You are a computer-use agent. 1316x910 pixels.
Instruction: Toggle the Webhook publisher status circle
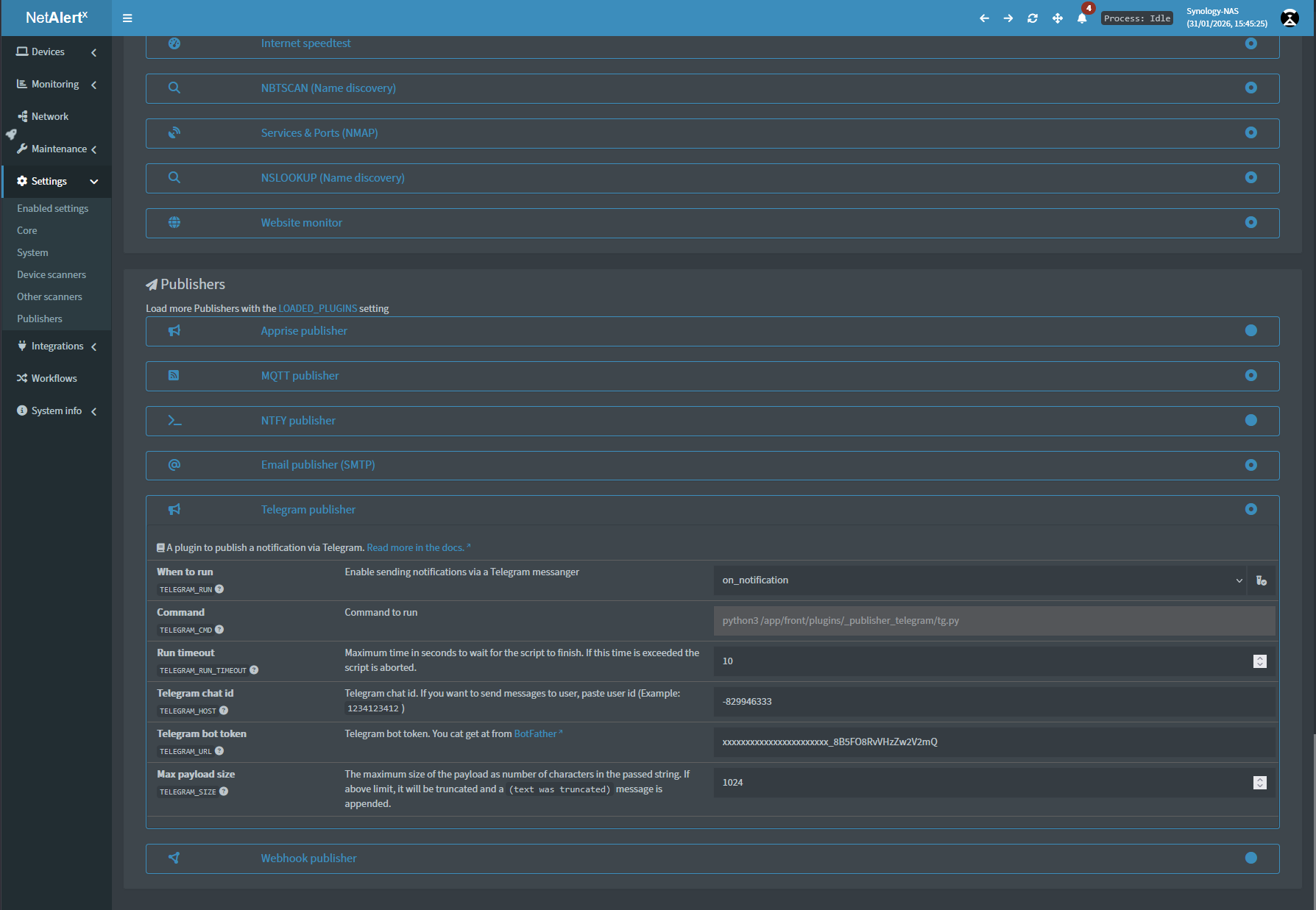pyautogui.click(x=1250, y=858)
